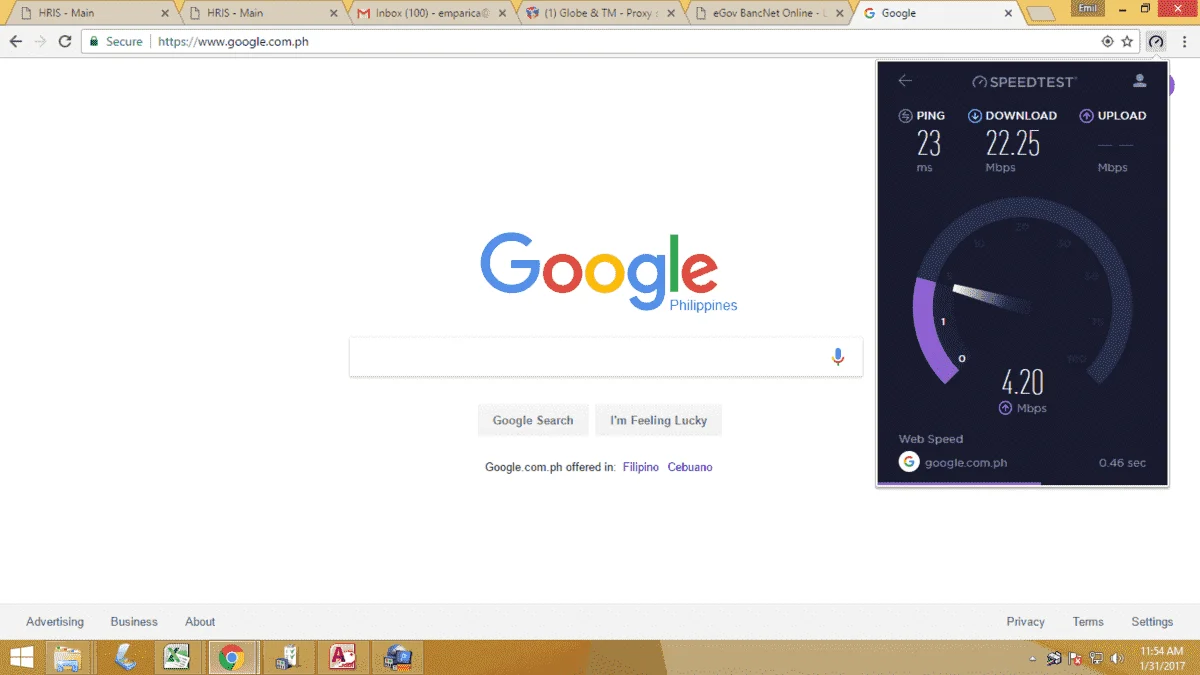Open File Explorer from the taskbar
Screen dimensions: 1200x675
(x=67, y=657)
